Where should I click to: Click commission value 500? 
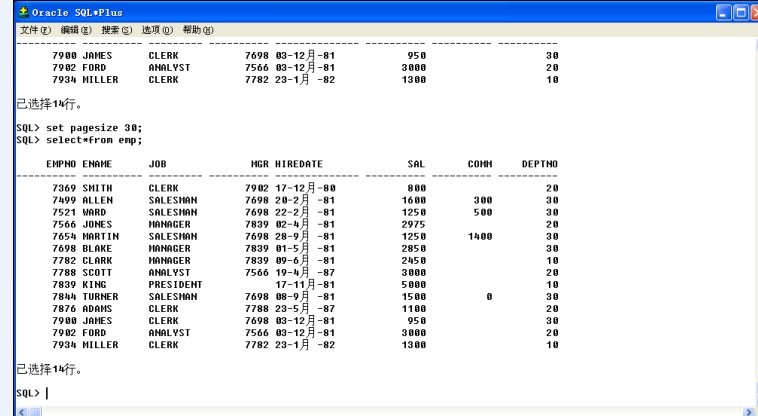pos(483,212)
